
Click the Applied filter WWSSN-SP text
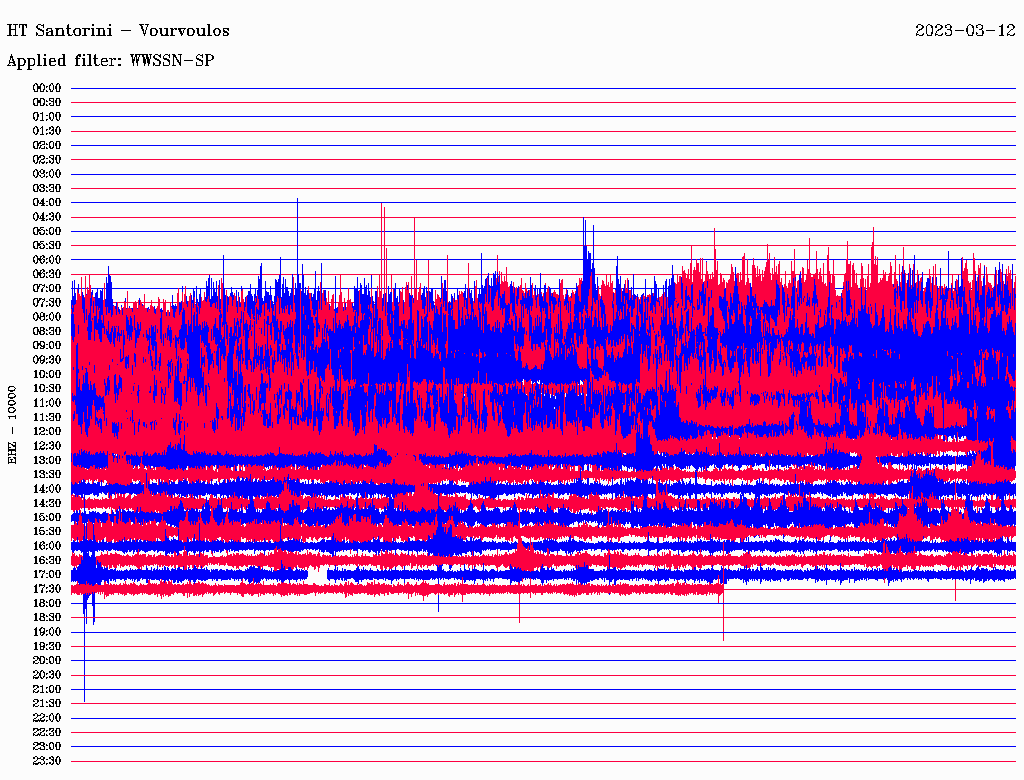[x=110, y=61]
